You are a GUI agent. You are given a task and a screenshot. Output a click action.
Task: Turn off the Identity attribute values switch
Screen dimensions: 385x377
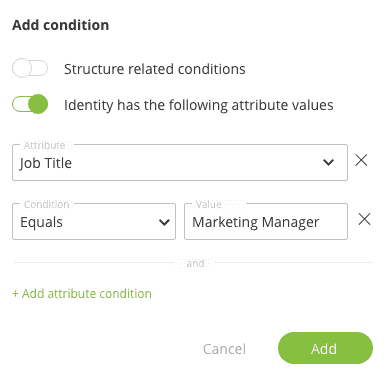(30, 104)
